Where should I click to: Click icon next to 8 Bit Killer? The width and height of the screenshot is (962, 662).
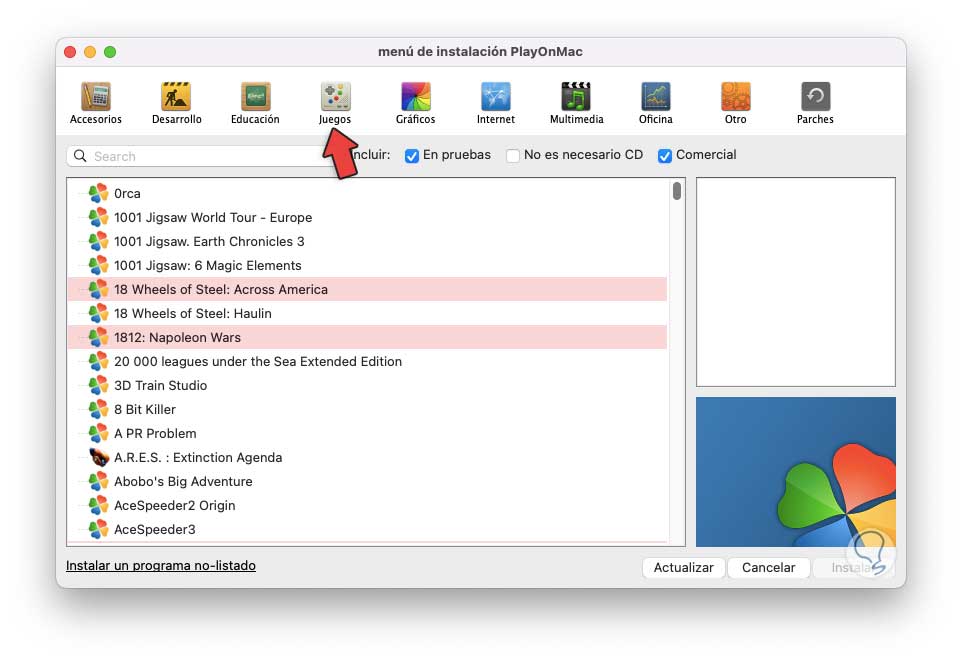[98, 409]
